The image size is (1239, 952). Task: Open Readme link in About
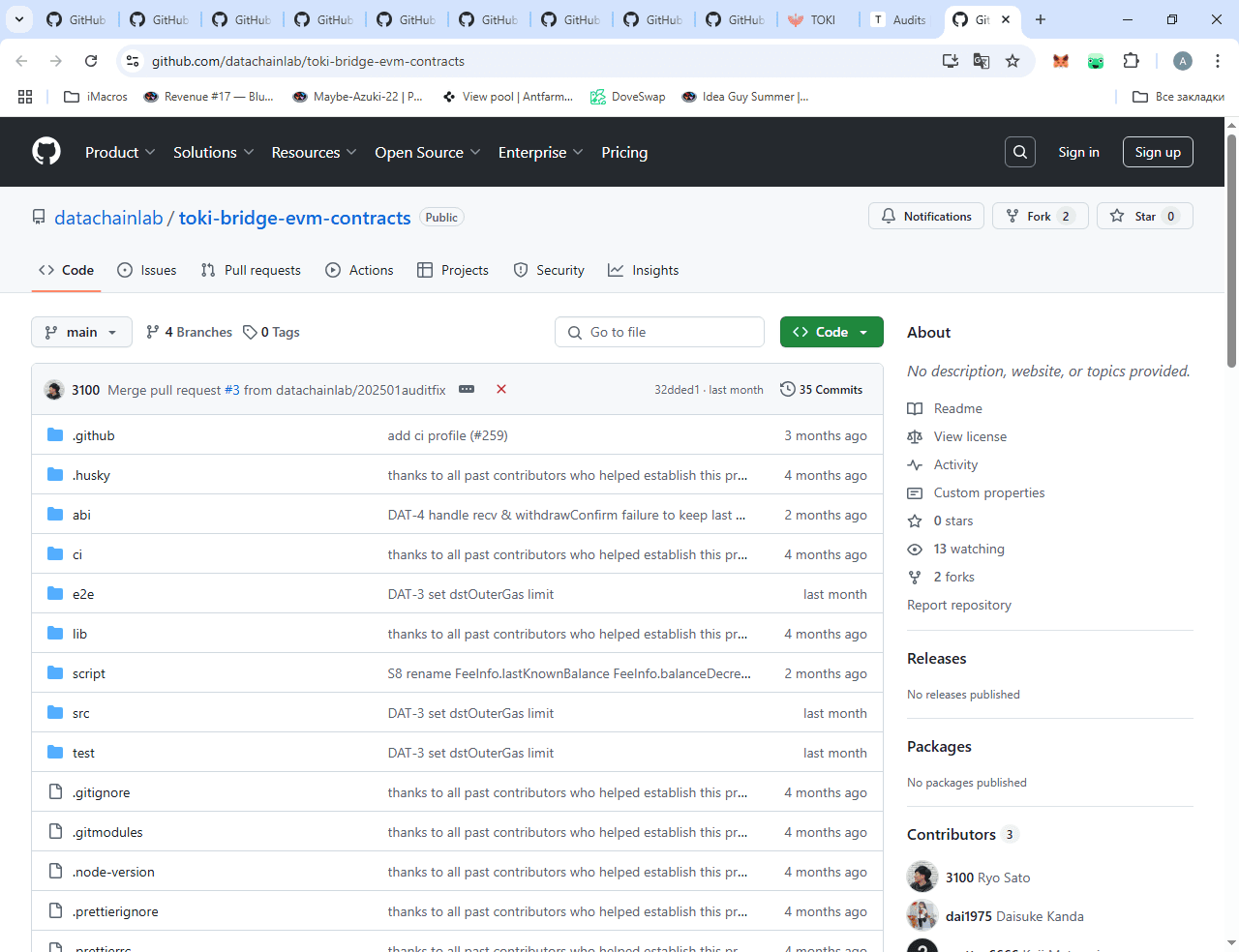(x=945, y=408)
